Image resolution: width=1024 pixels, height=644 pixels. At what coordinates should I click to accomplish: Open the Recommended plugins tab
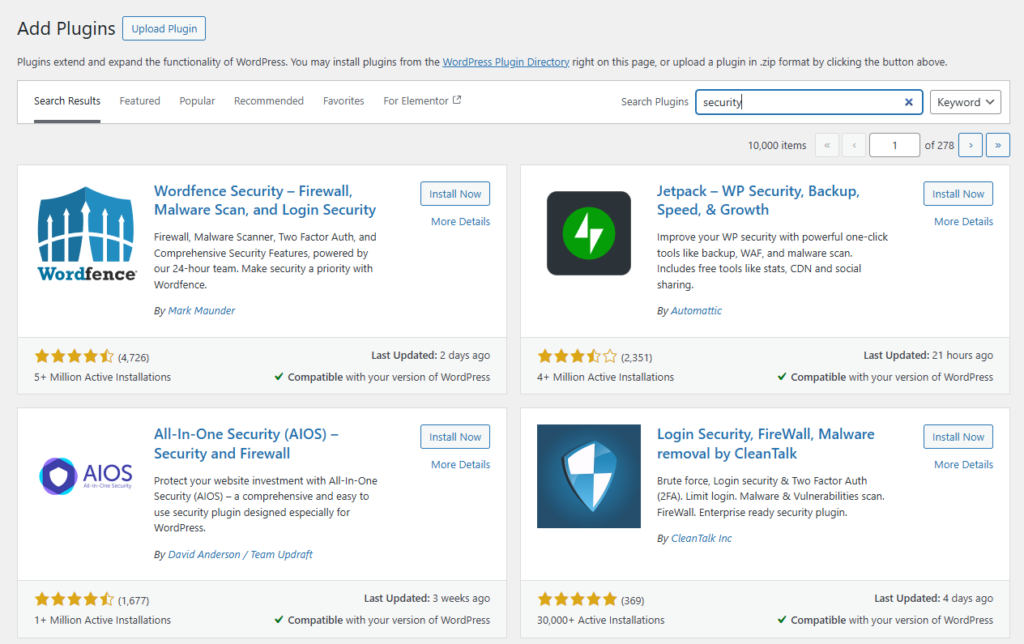click(x=269, y=101)
